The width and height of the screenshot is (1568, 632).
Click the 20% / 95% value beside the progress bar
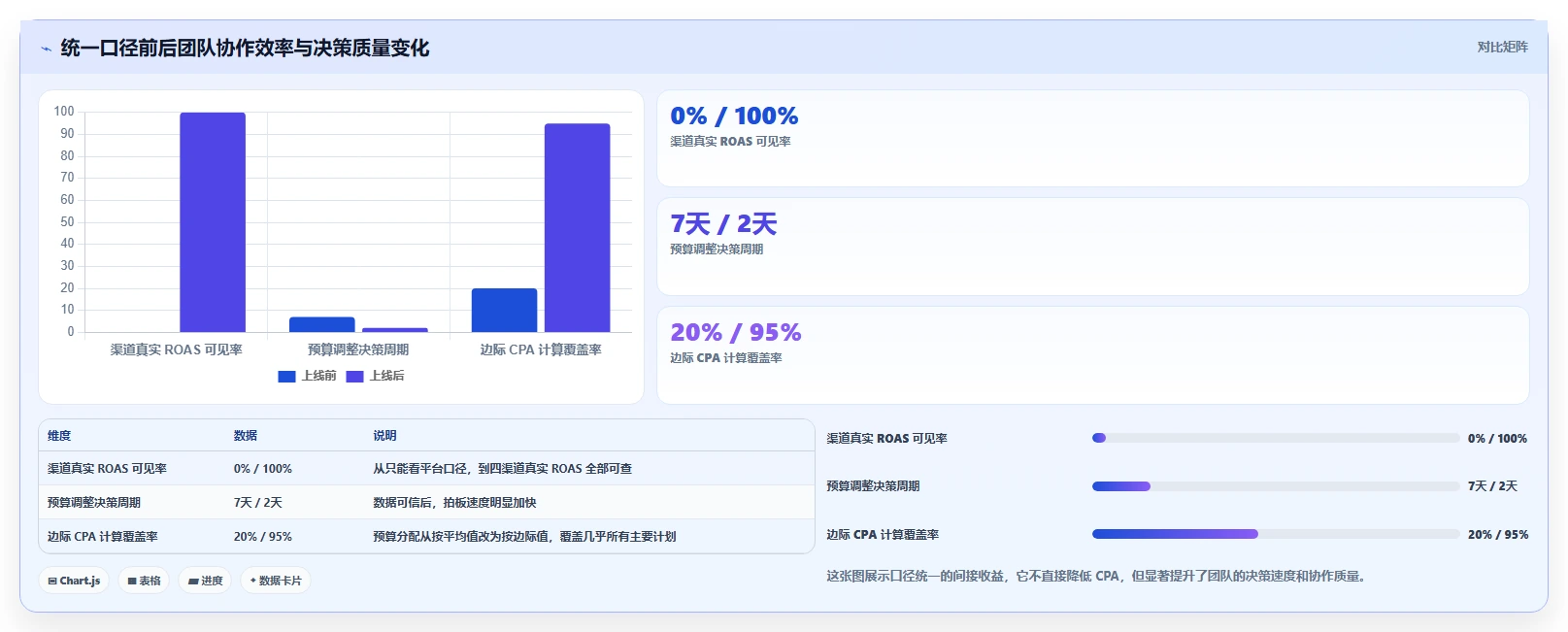[1498, 535]
